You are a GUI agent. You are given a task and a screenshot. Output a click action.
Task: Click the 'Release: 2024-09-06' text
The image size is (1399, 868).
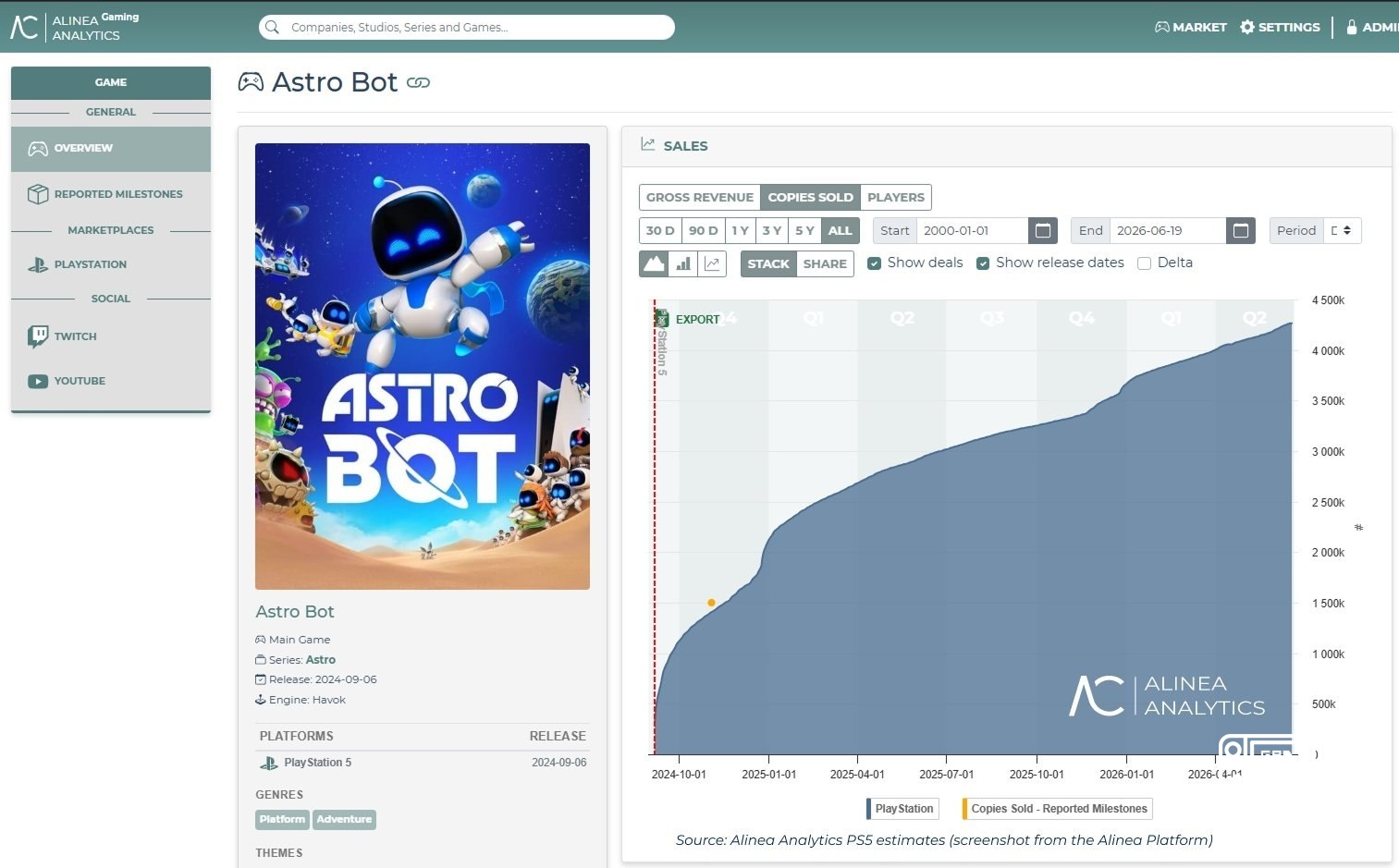323,679
